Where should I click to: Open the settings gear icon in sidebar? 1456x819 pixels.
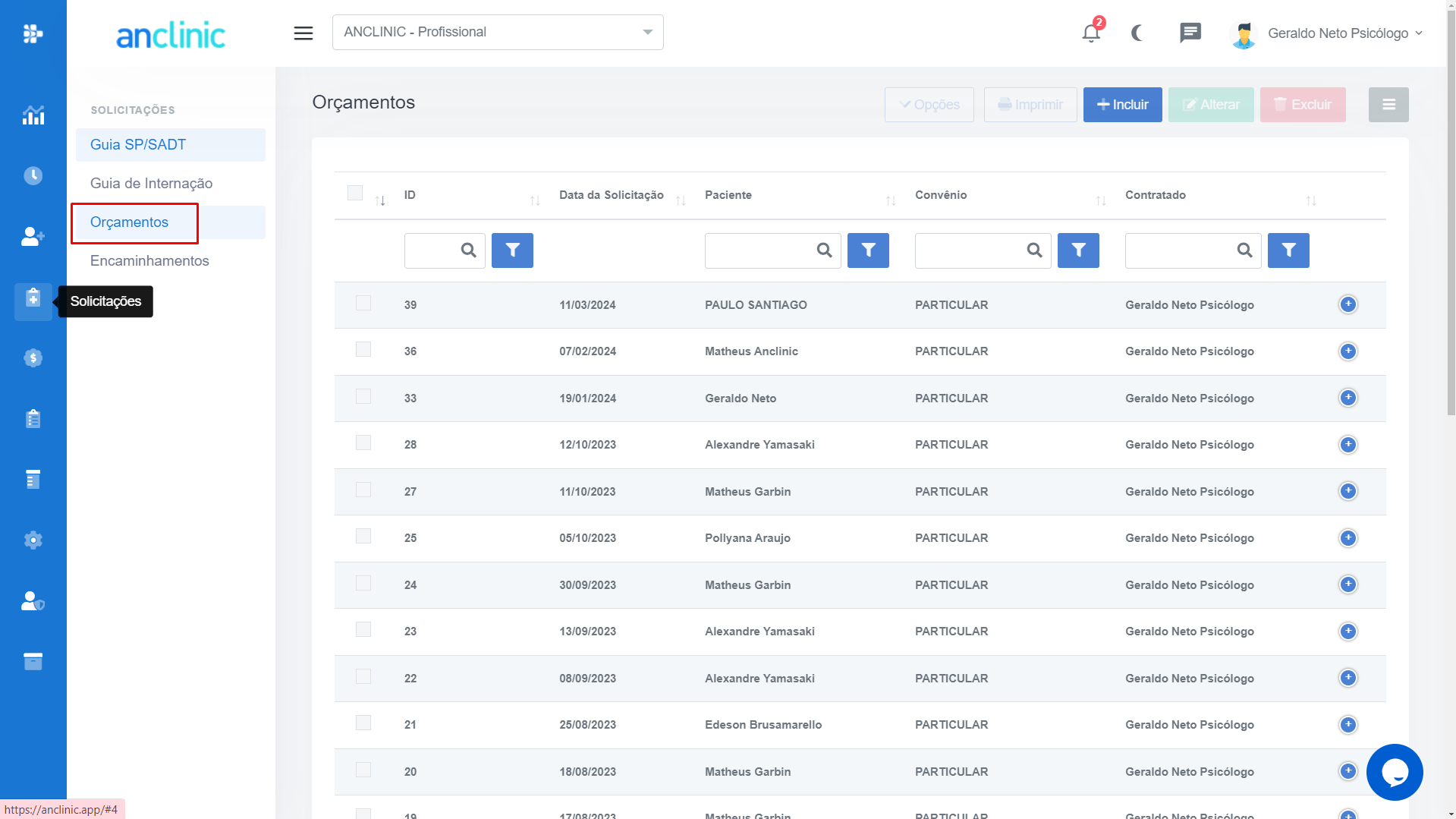[33, 540]
